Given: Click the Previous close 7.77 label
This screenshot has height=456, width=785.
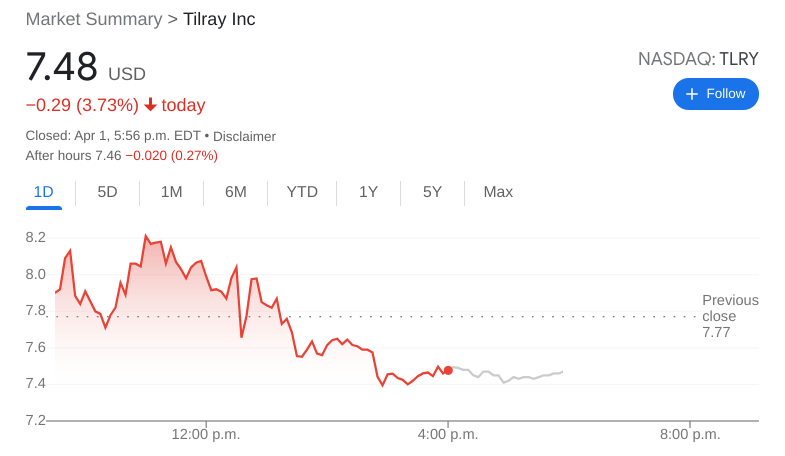Looking at the screenshot, I should (729, 316).
